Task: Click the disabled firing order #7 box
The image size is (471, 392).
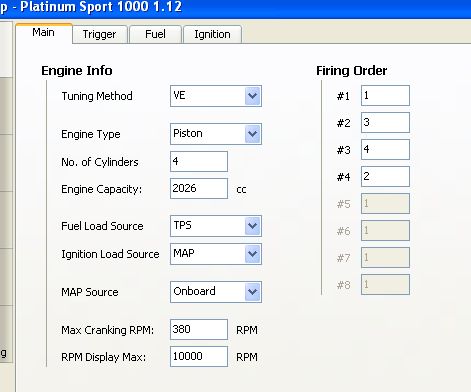Action: (x=385, y=258)
